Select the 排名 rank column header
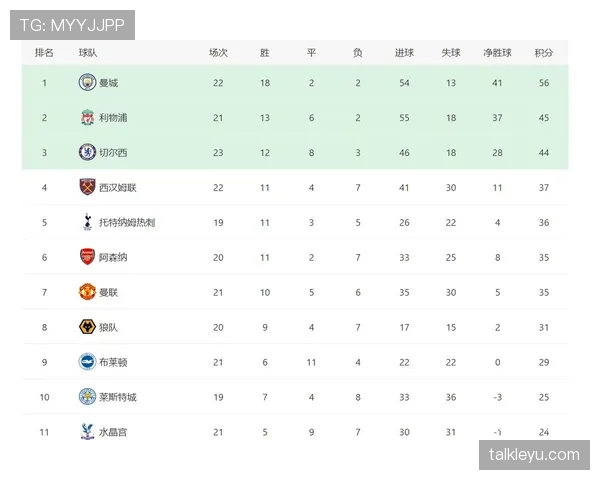The width and height of the screenshot is (600, 480). point(44,53)
